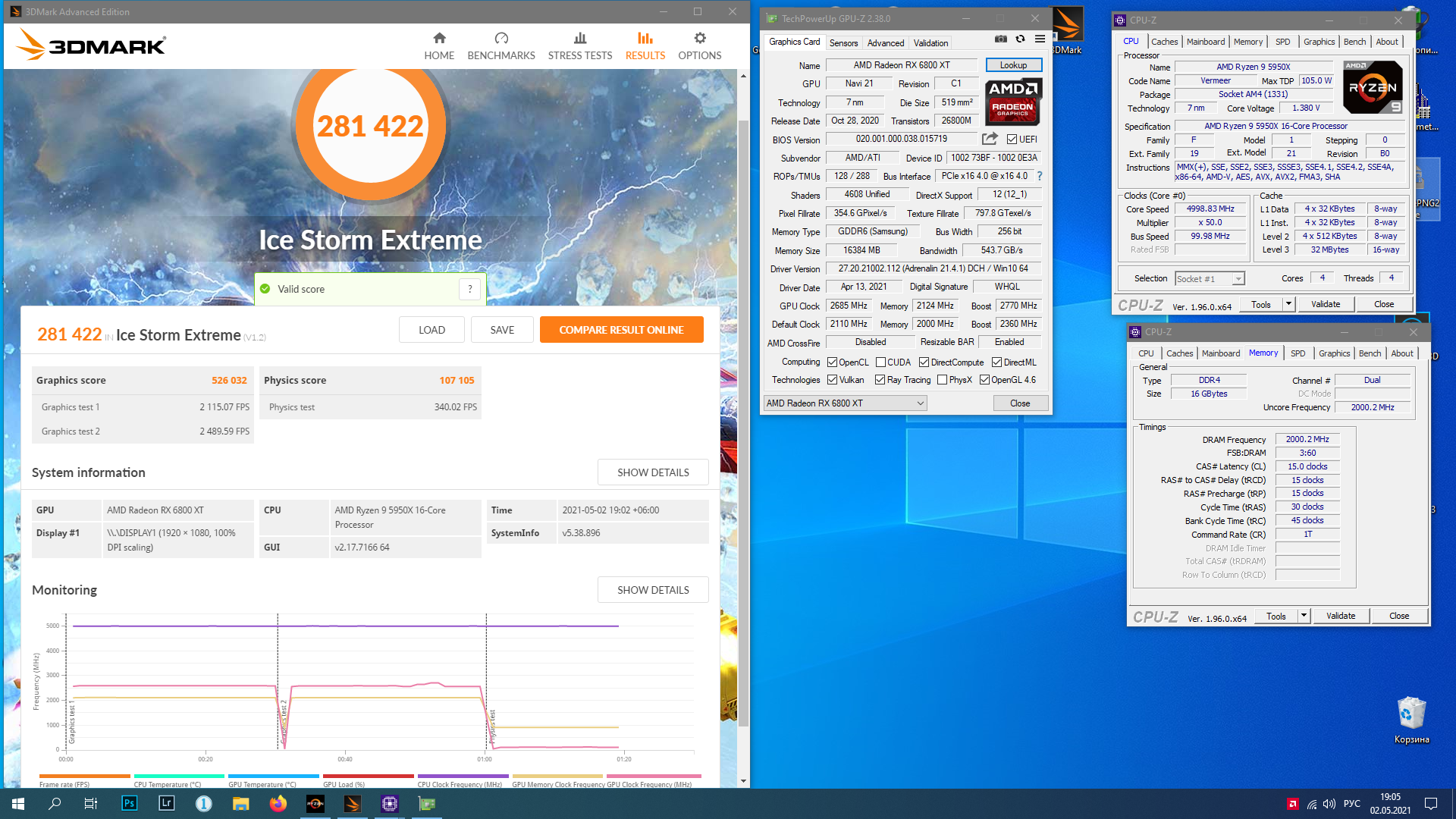Show details for System information
1456x819 pixels.
pos(653,472)
